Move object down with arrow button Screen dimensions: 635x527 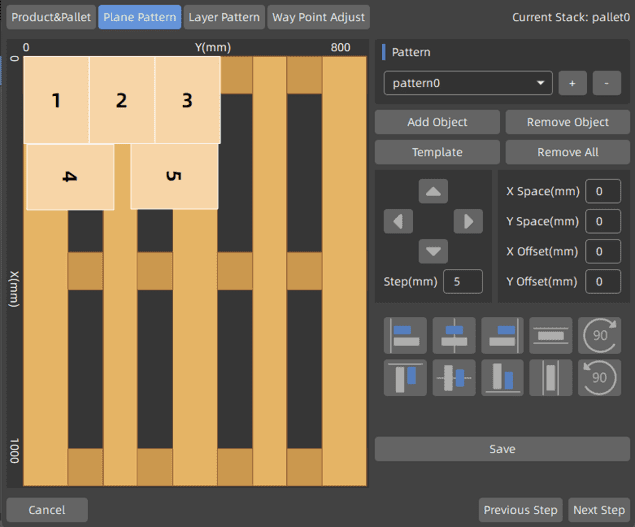click(x=433, y=251)
